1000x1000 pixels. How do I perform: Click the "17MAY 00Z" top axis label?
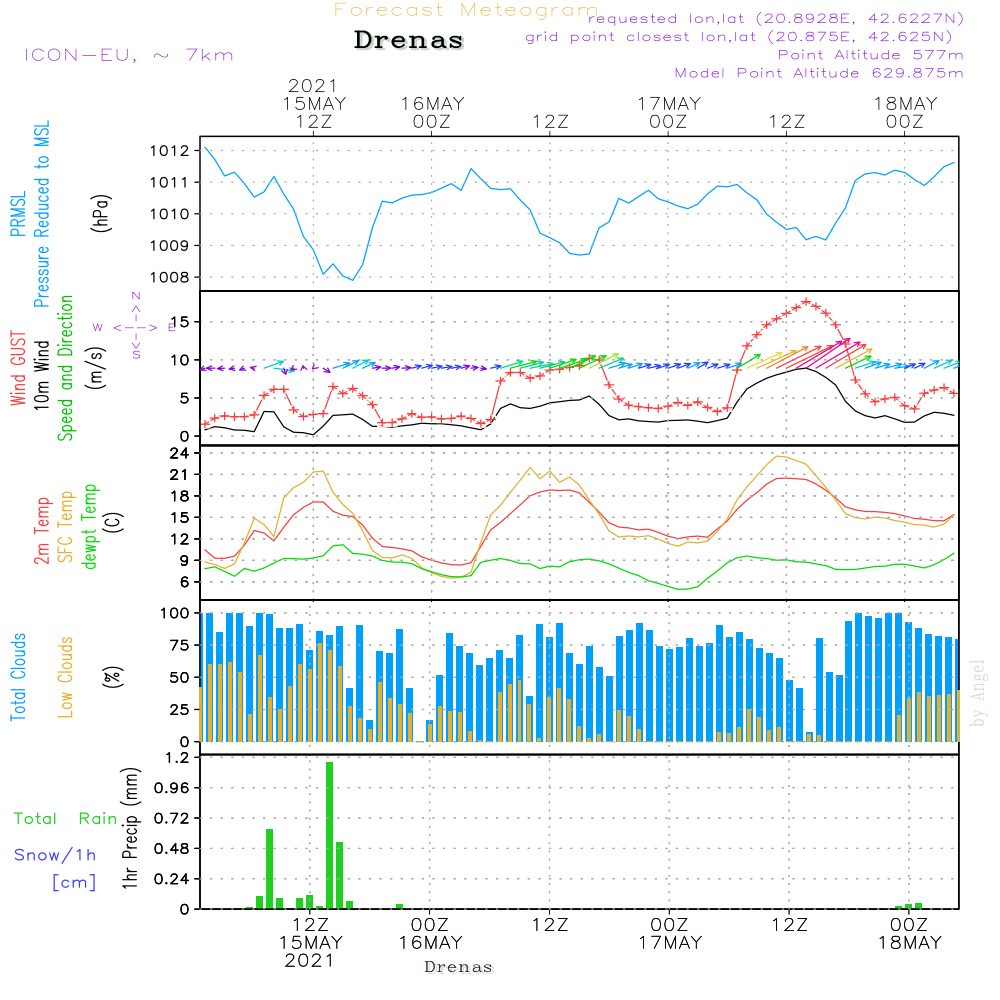pos(669,112)
